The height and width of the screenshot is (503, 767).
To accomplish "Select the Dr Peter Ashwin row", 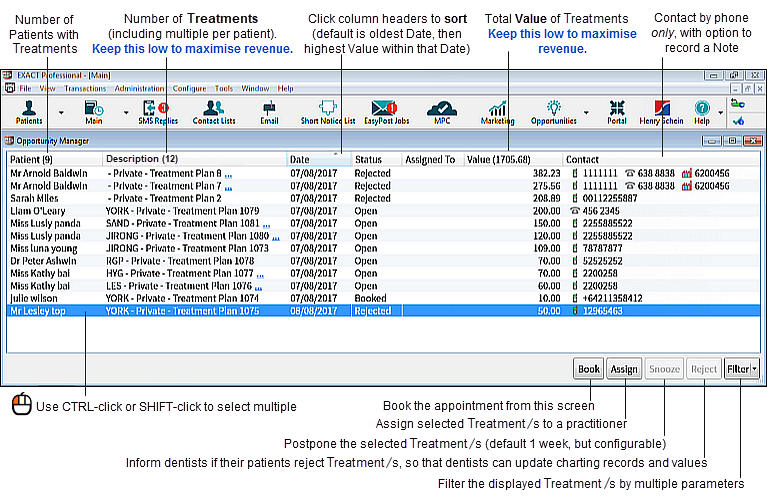I will click(384, 261).
